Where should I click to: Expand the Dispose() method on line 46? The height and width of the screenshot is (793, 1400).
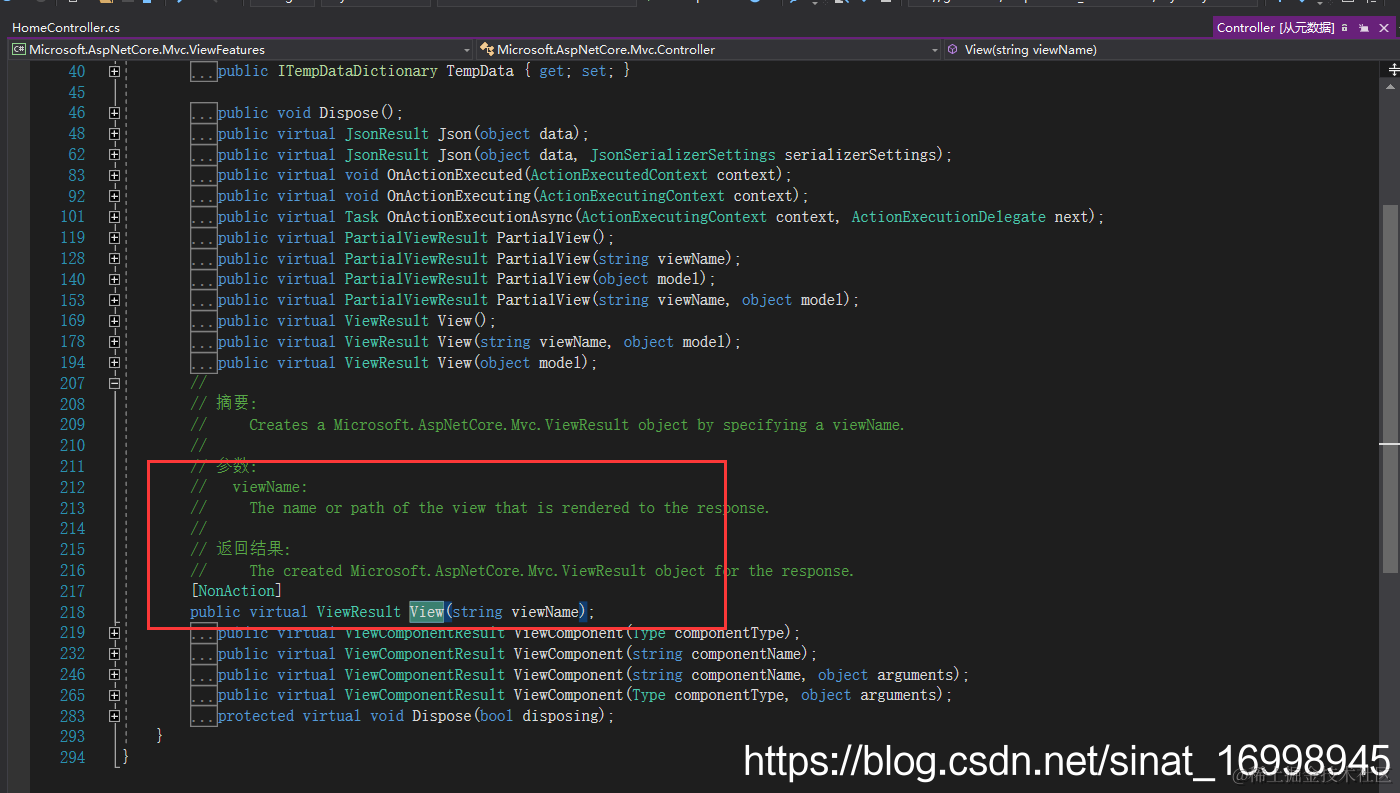click(x=114, y=113)
